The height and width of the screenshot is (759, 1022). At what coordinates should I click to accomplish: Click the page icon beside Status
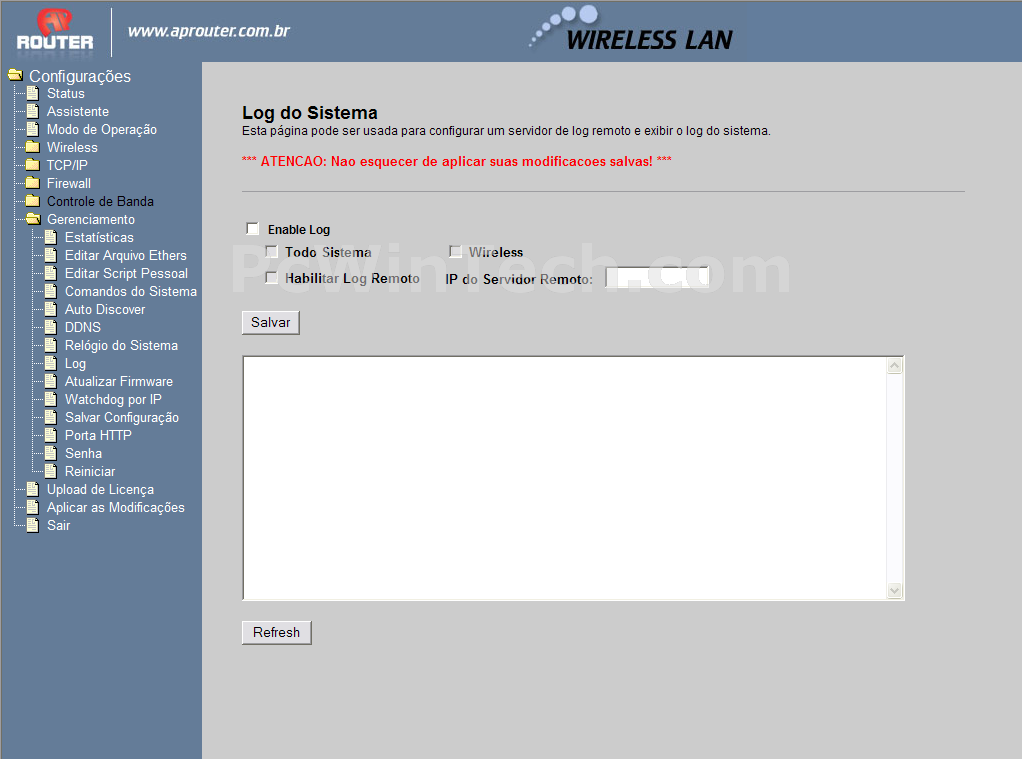pyautogui.click(x=33, y=93)
